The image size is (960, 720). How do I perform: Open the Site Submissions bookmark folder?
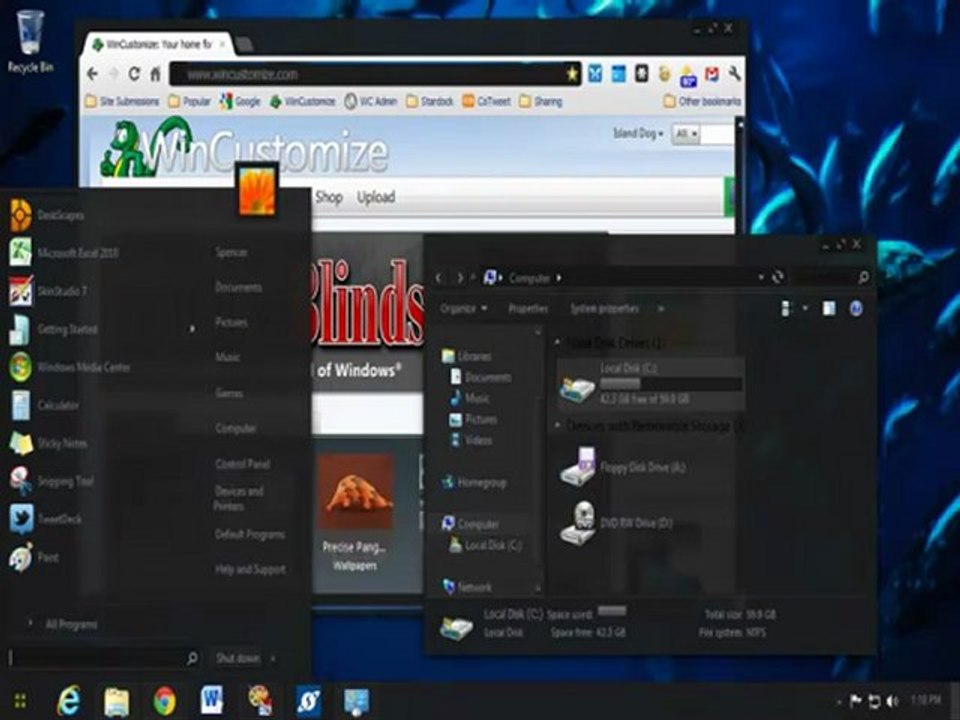122,101
